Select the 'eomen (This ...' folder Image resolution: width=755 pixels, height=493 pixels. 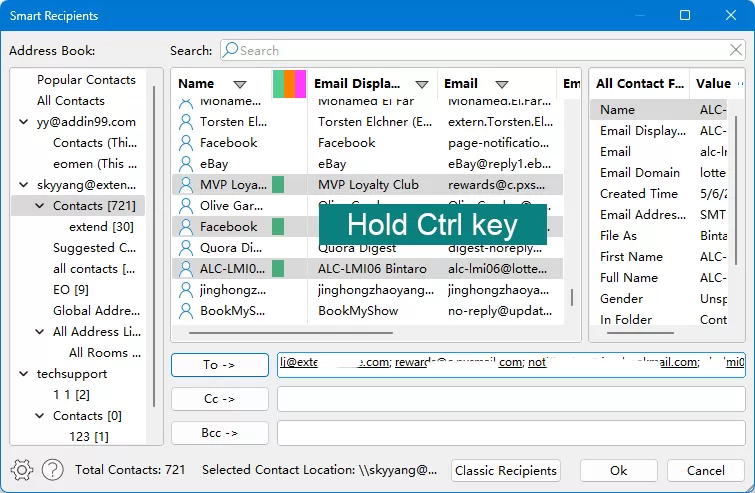(95, 164)
